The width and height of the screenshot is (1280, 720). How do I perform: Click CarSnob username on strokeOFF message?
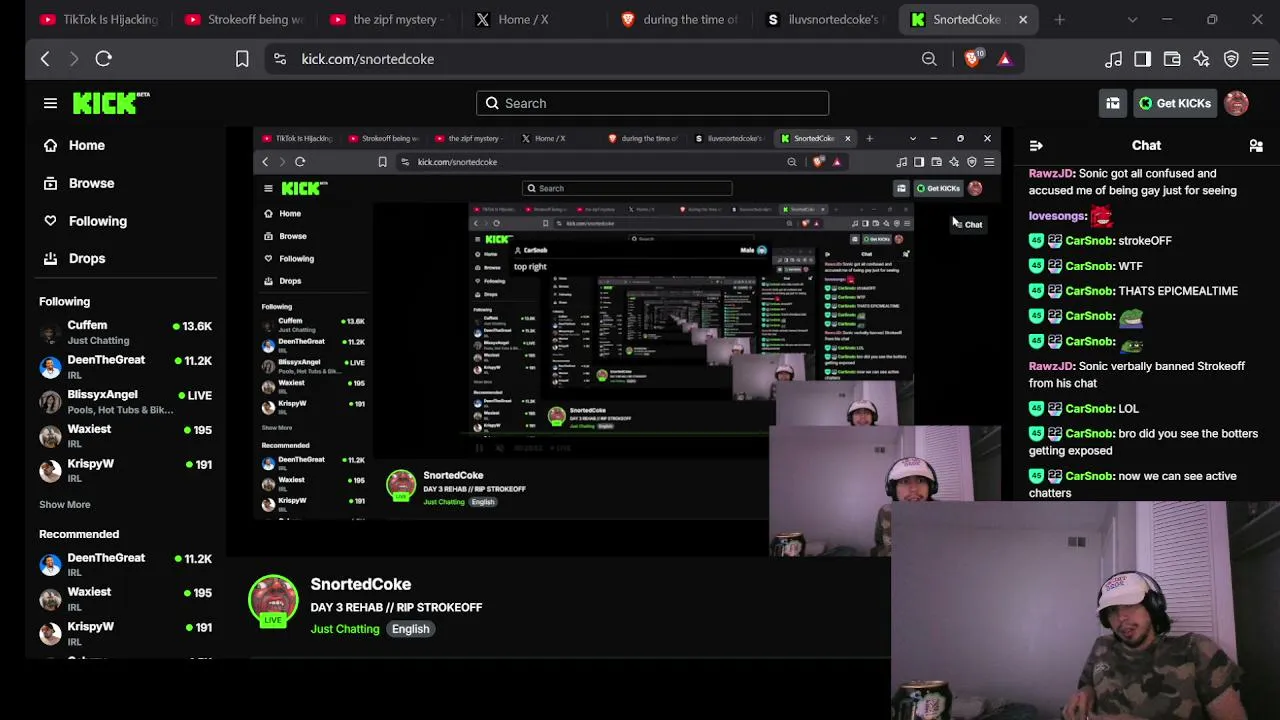pos(1089,241)
